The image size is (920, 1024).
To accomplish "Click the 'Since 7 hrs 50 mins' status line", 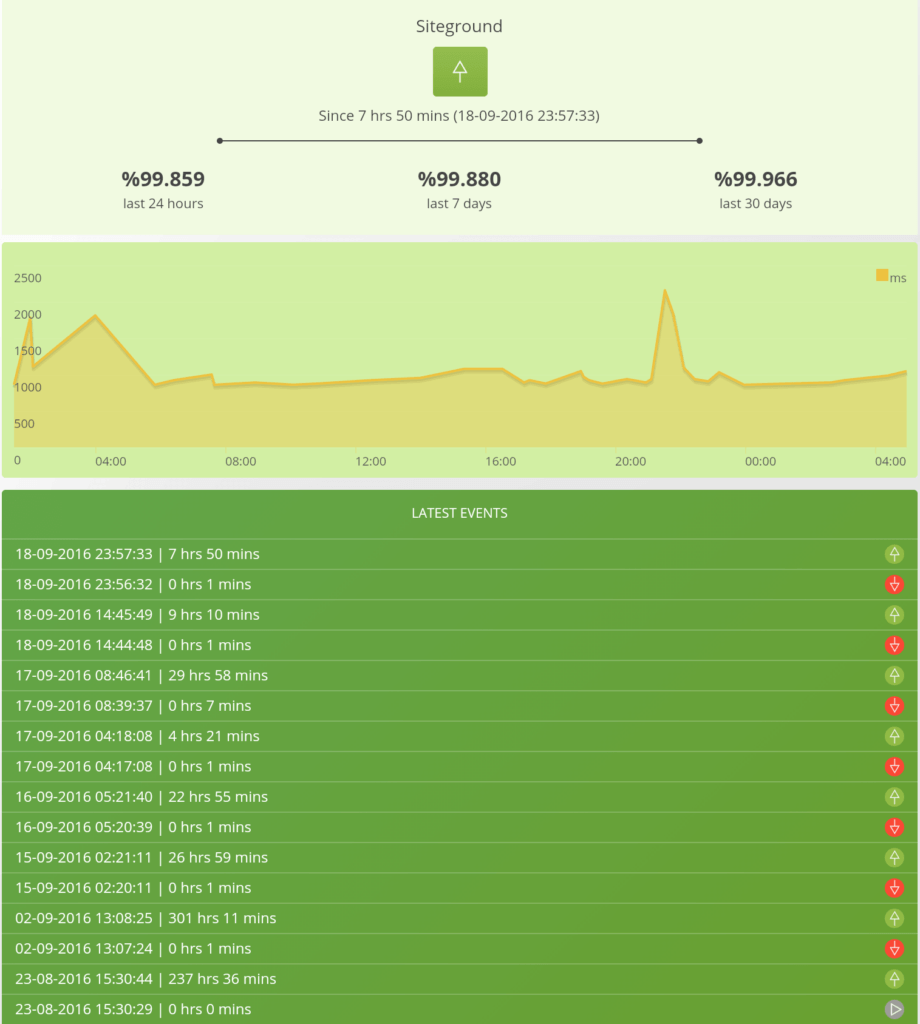I will [459, 116].
